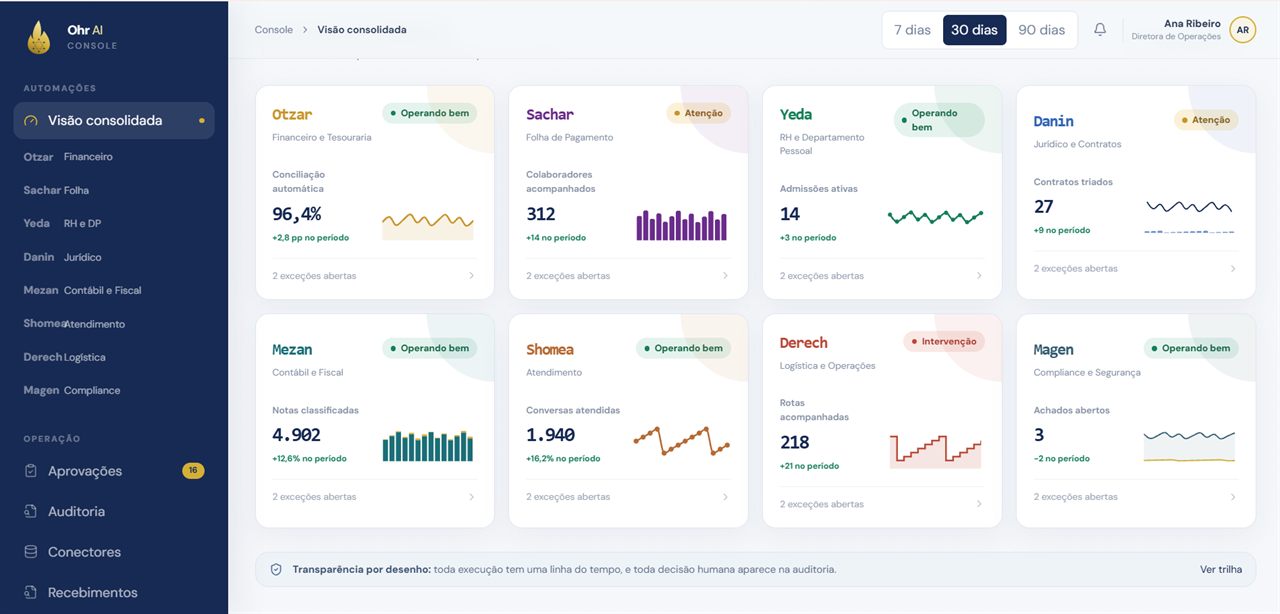Click the shield icon in transparency banner

point(276,569)
